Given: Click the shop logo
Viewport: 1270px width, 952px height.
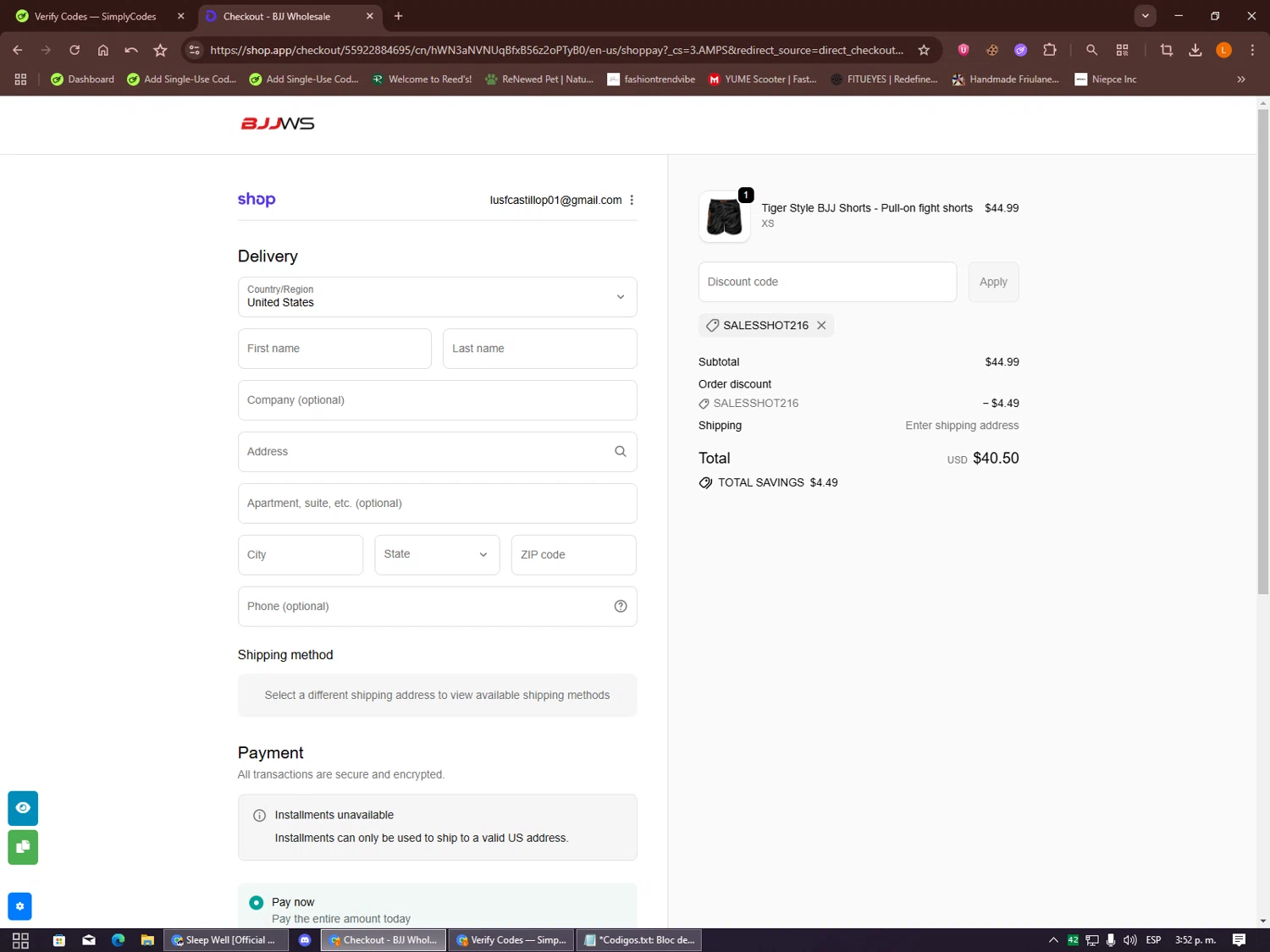Looking at the screenshot, I should (x=257, y=200).
